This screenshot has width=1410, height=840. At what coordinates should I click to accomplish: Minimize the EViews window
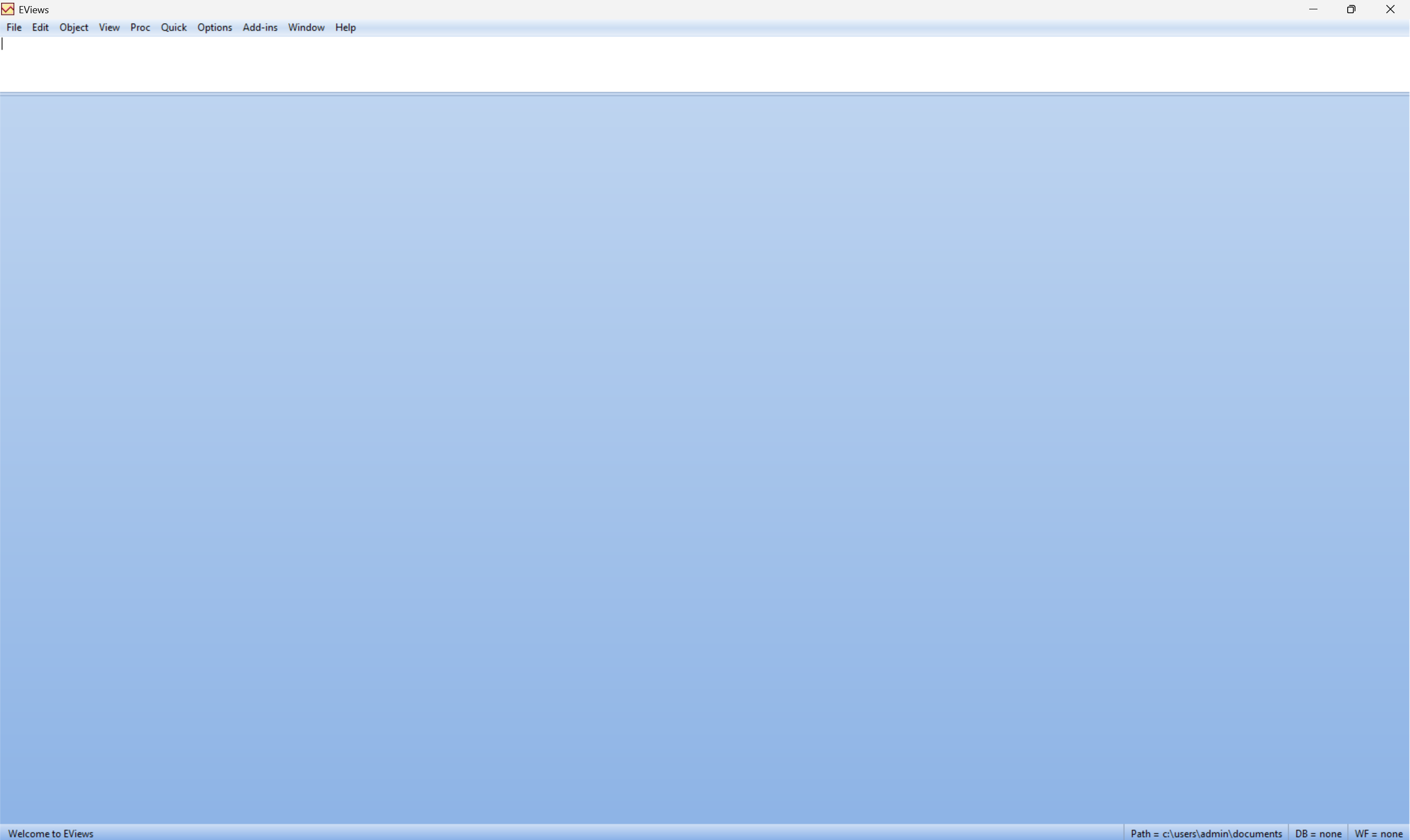pyautogui.click(x=1313, y=9)
